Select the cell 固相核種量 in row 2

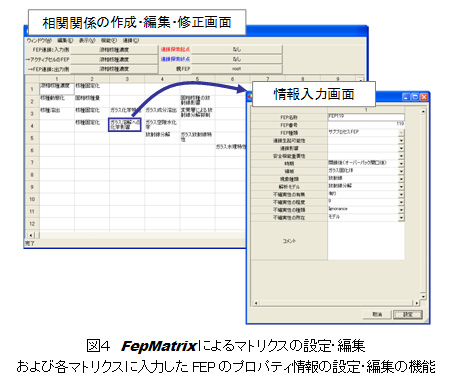92,101
